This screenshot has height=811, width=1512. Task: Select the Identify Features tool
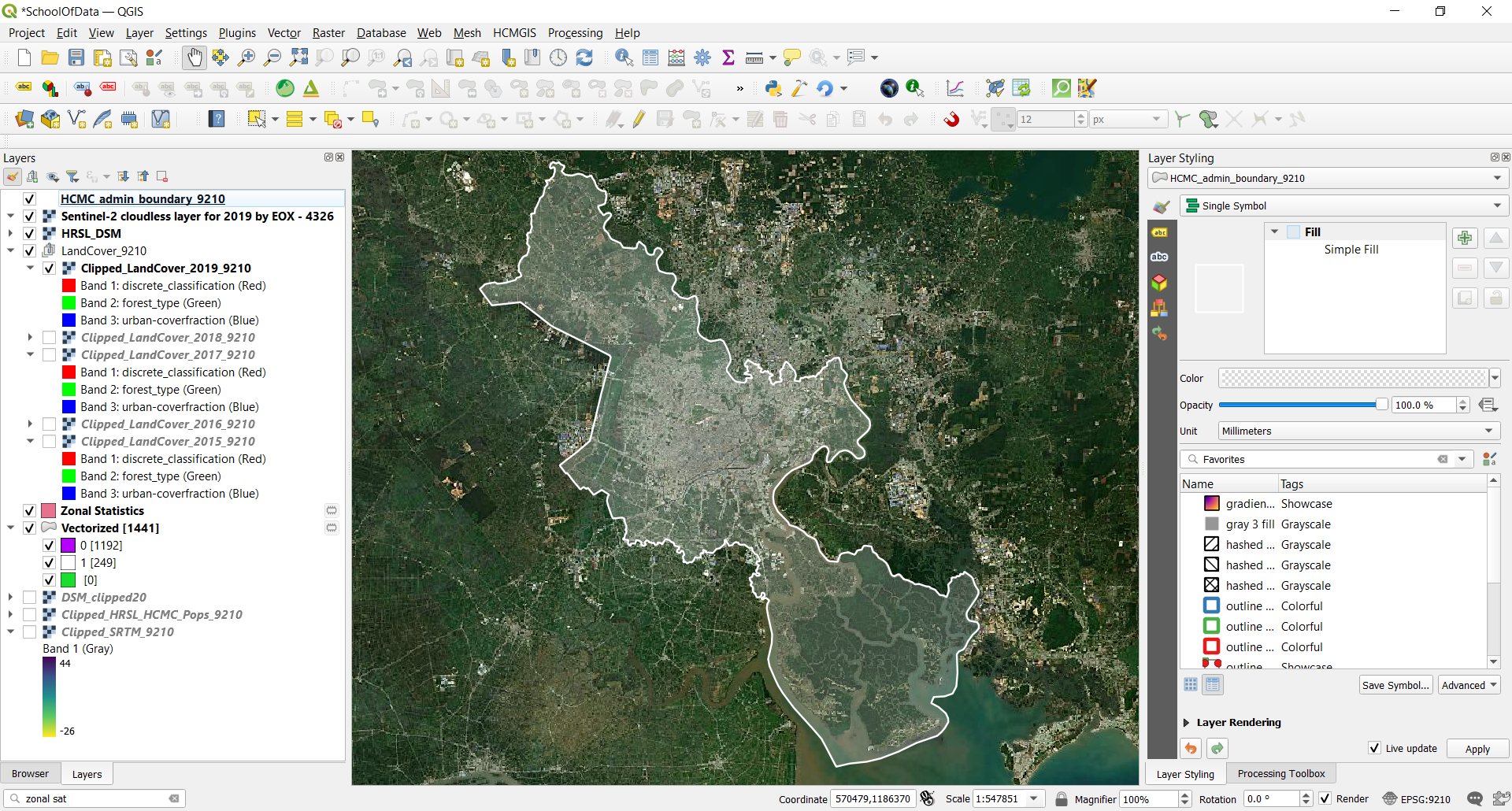coord(624,57)
